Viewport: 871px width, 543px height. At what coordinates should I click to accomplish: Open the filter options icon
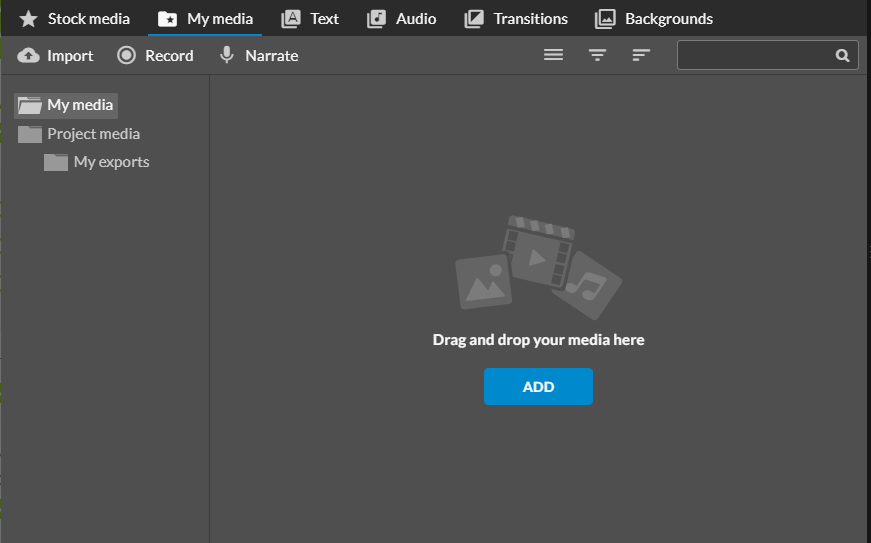coord(597,55)
